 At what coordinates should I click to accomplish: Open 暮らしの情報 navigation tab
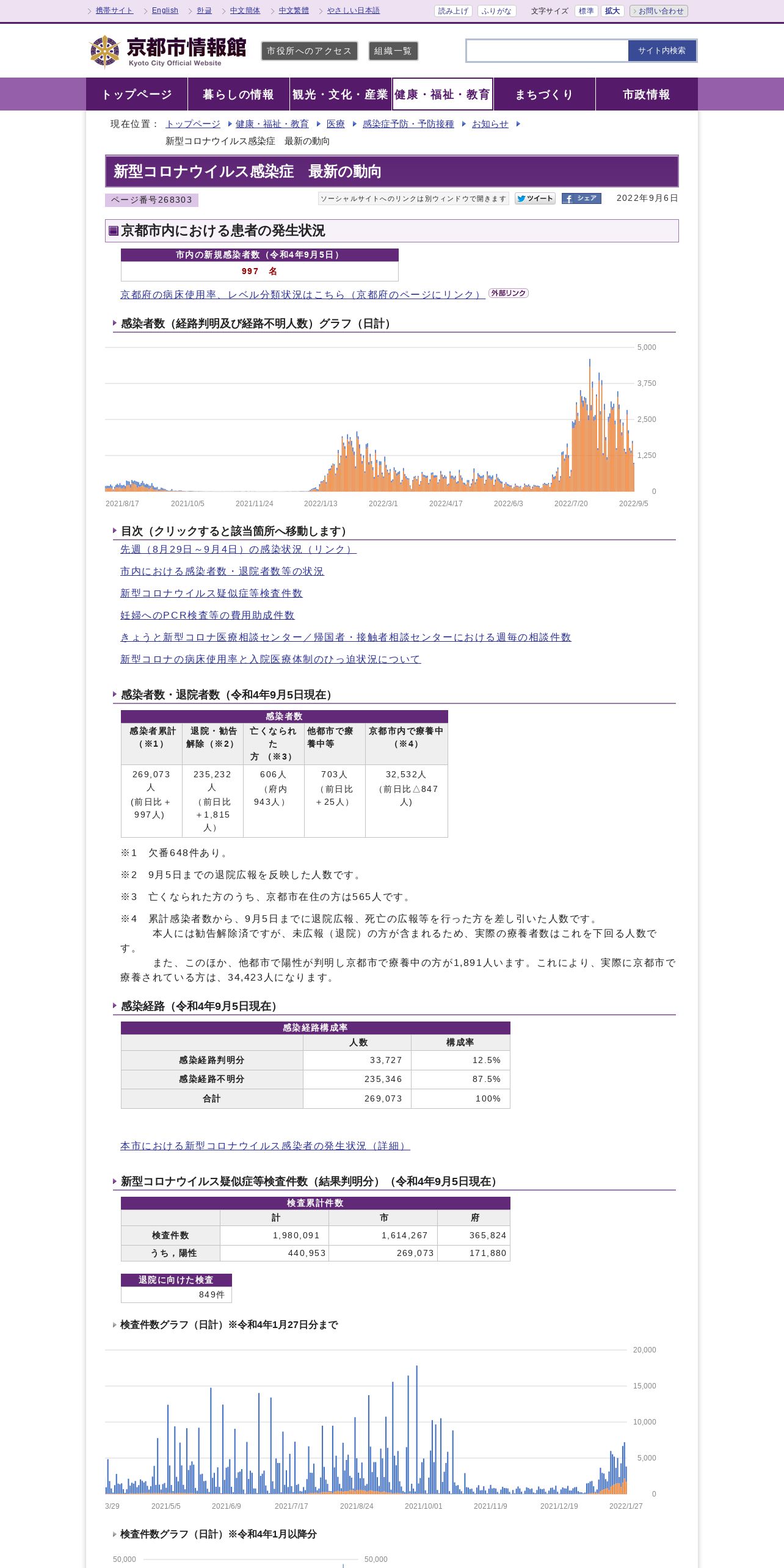[x=238, y=94]
